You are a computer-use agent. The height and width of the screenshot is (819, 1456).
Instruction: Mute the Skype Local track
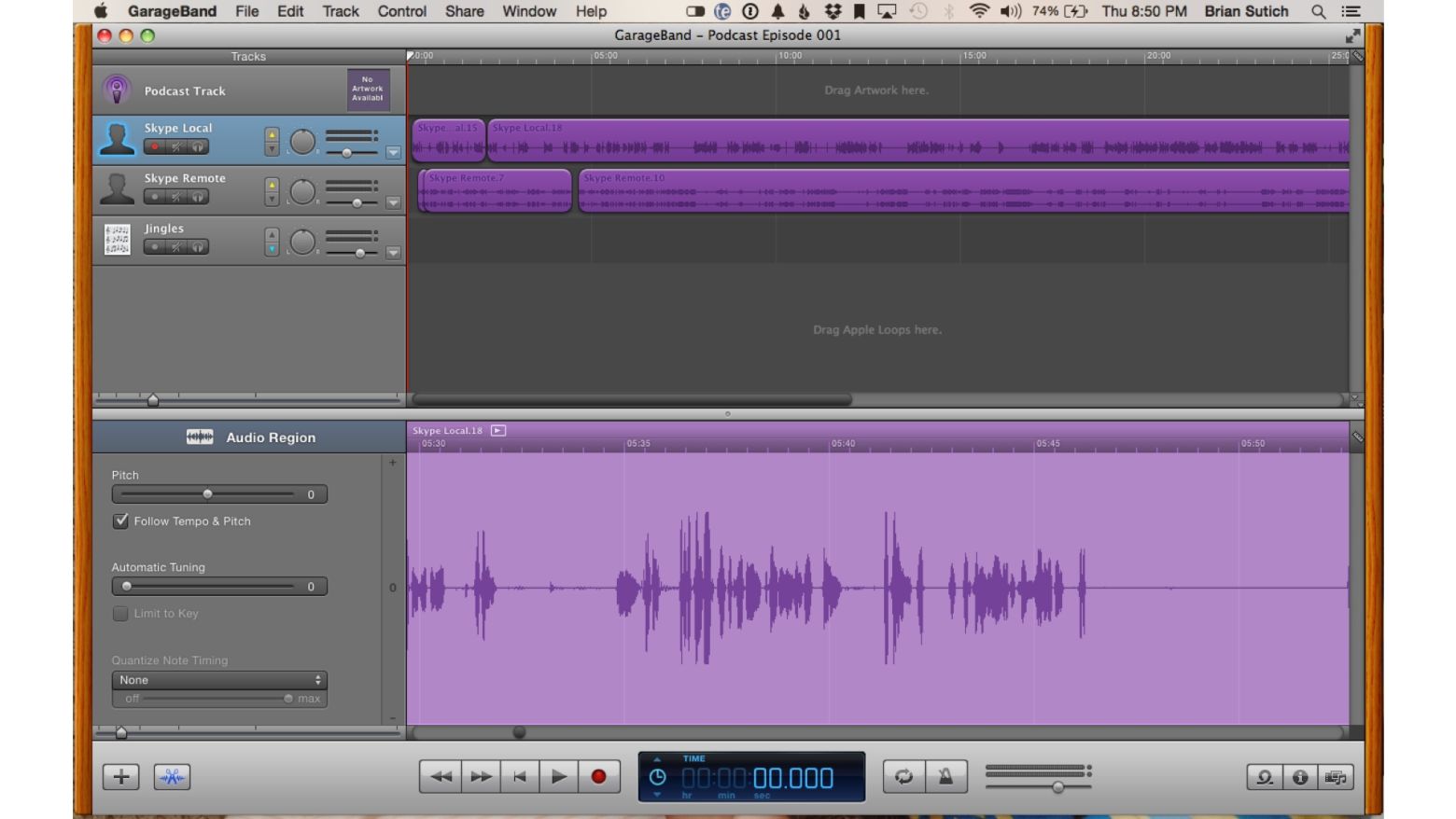click(x=175, y=147)
